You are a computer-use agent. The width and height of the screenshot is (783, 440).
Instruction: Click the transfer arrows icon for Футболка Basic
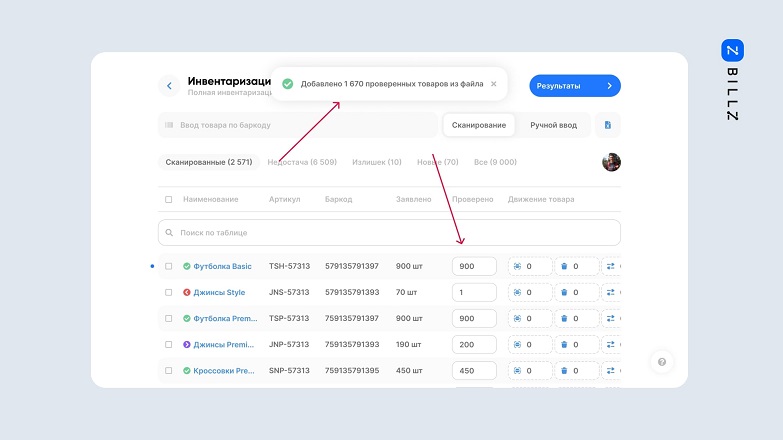pos(611,267)
